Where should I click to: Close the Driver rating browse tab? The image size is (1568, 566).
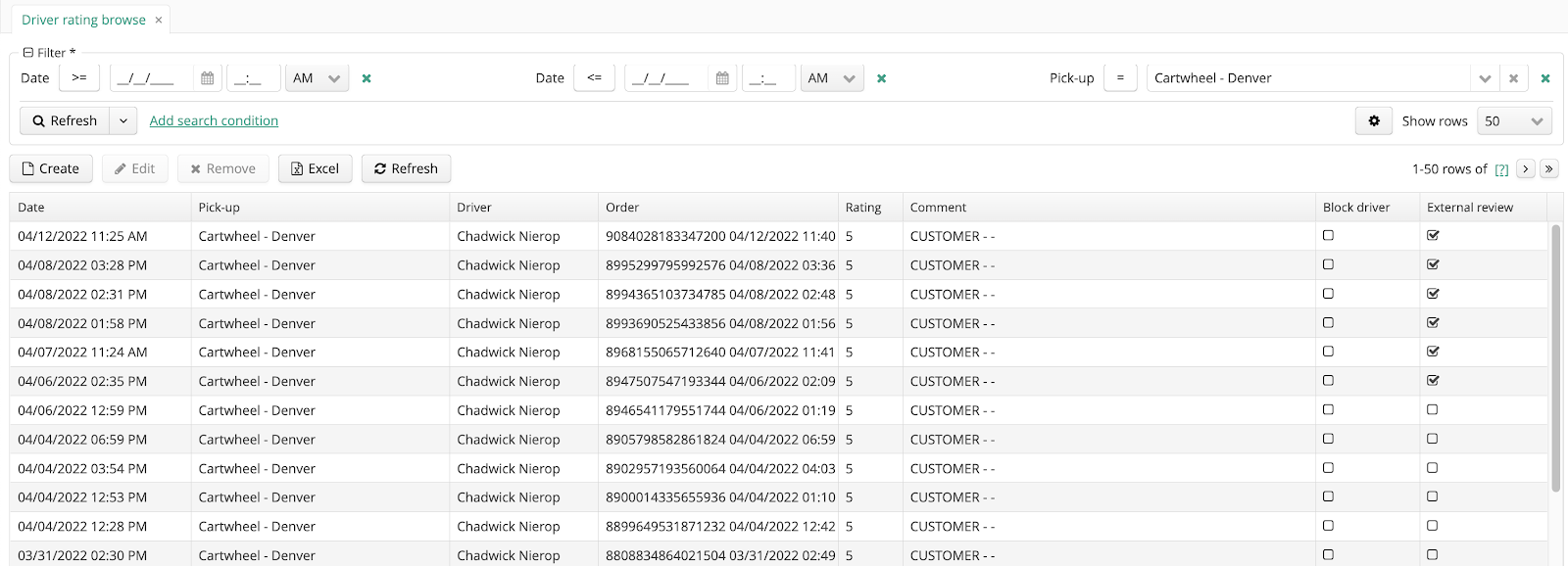point(159,20)
